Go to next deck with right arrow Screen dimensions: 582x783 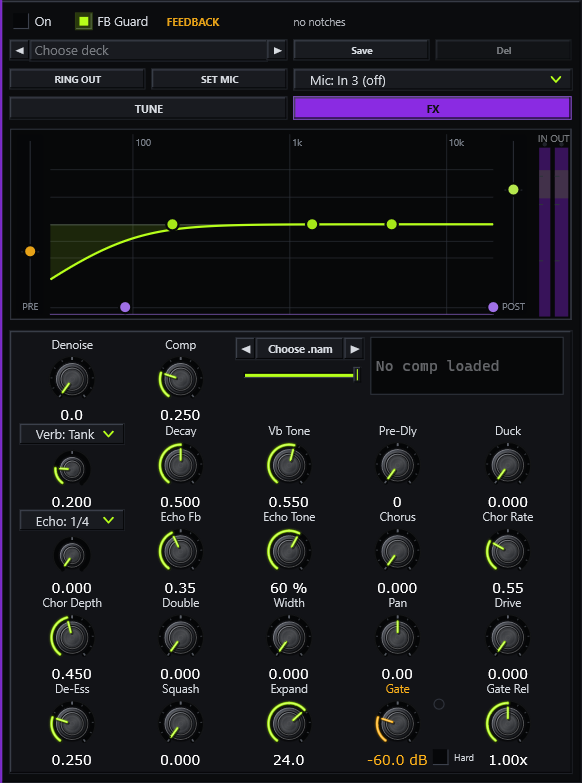tap(278, 50)
